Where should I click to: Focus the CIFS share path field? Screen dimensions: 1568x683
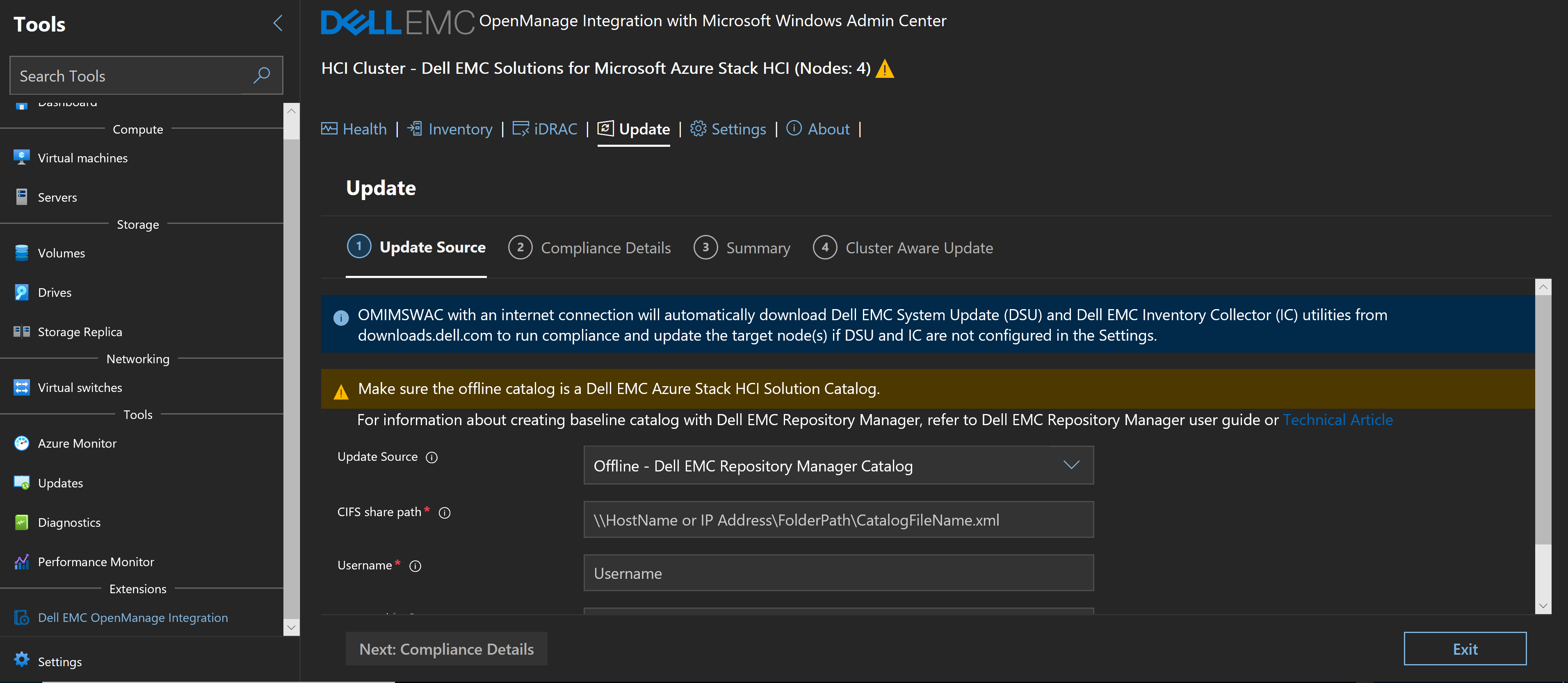(x=838, y=519)
